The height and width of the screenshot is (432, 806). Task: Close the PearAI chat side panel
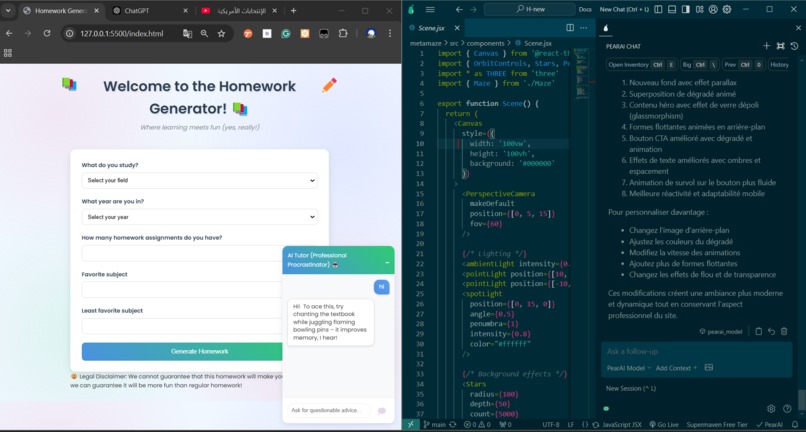pyautogui.click(x=798, y=28)
